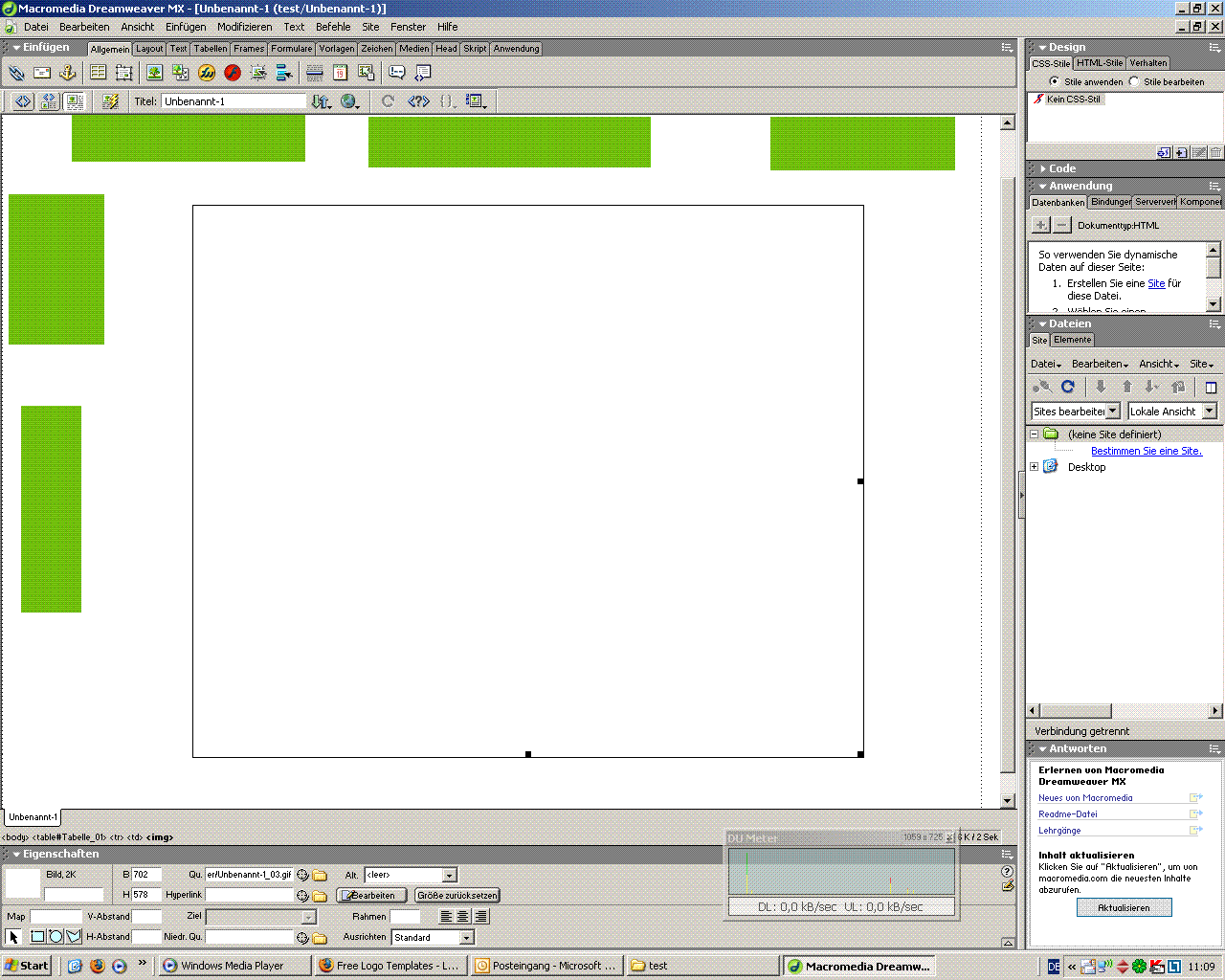
Task: Insert an image placeholder
Action: [180, 73]
